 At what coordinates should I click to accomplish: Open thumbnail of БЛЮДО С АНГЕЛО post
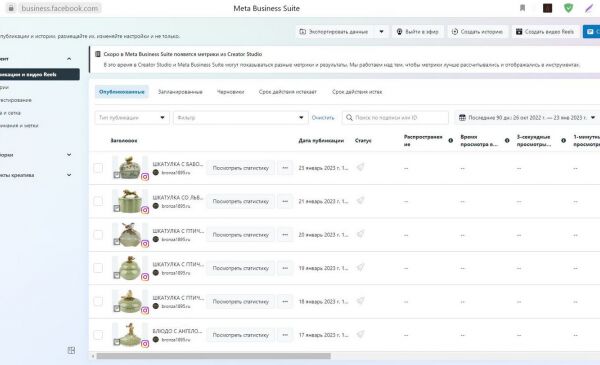pyautogui.click(x=130, y=334)
